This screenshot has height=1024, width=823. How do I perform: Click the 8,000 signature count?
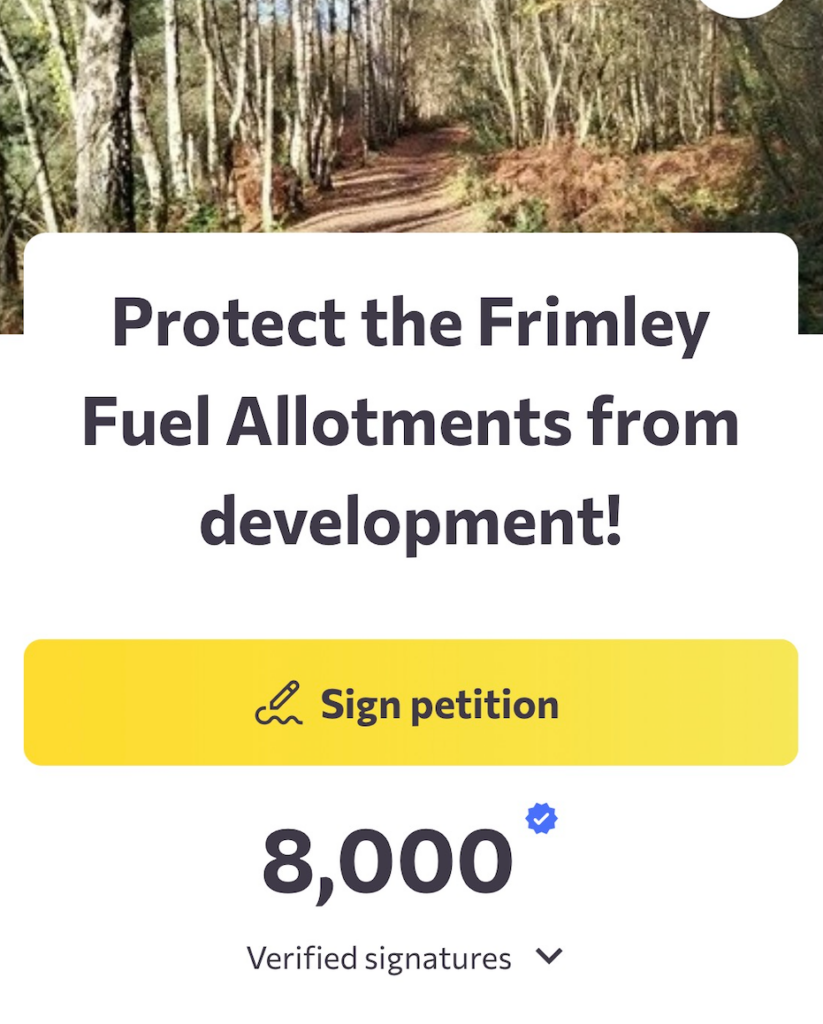387,862
